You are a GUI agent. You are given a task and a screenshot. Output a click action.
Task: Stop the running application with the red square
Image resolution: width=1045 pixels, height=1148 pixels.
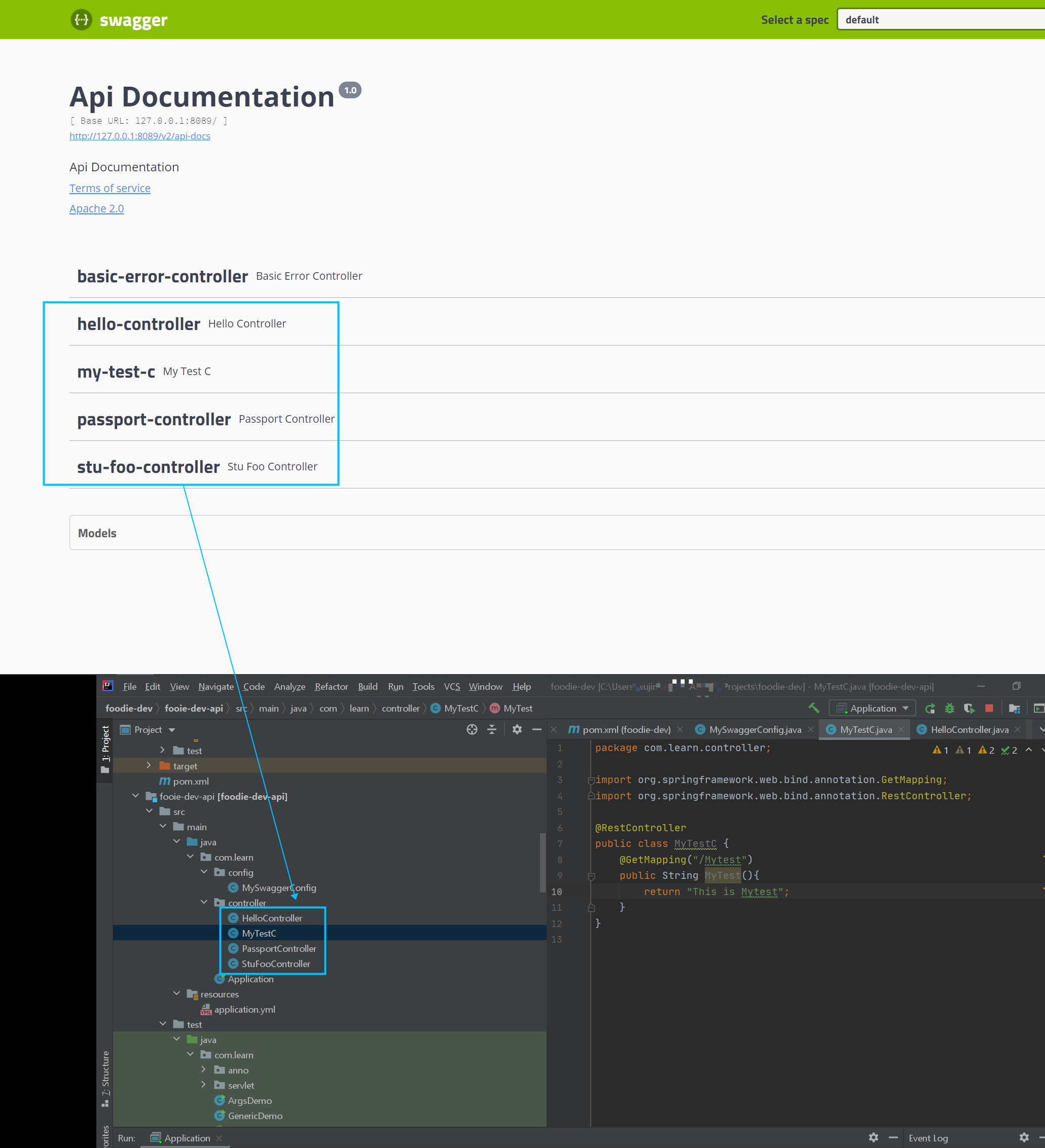tap(989, 708)
